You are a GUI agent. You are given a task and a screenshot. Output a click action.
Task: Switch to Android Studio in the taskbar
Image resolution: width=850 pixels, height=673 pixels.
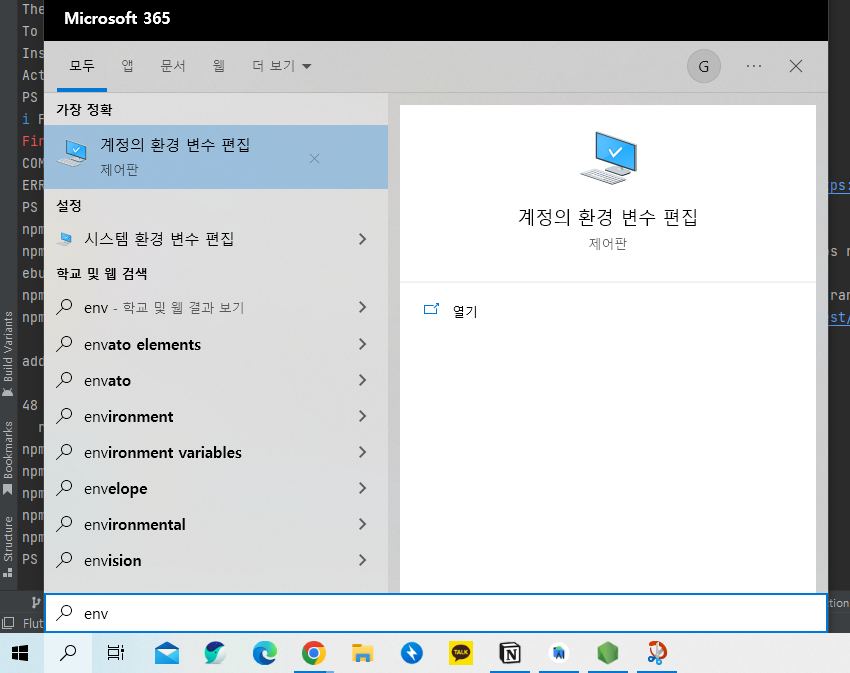coord(559,653)
